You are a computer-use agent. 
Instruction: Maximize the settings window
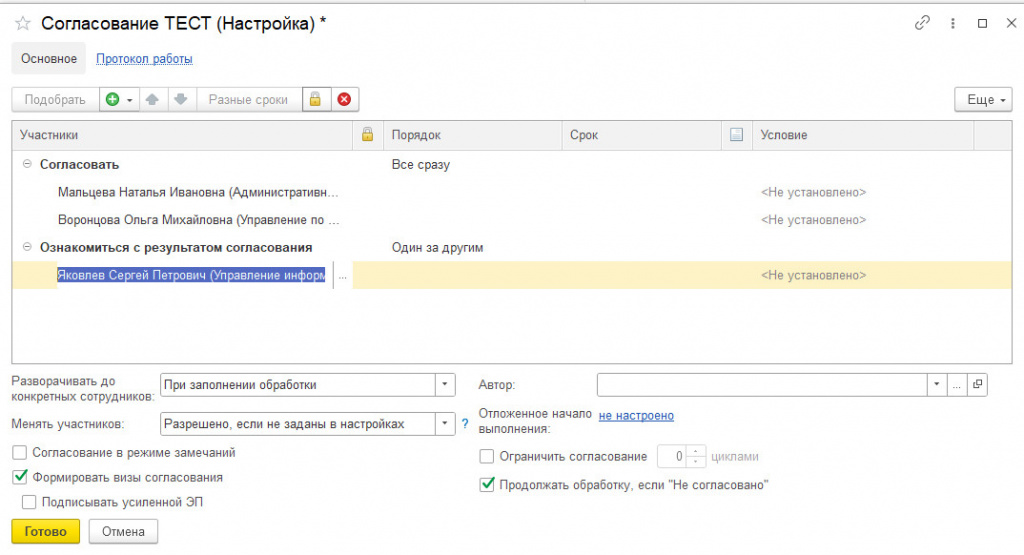(x=982, y=24)
